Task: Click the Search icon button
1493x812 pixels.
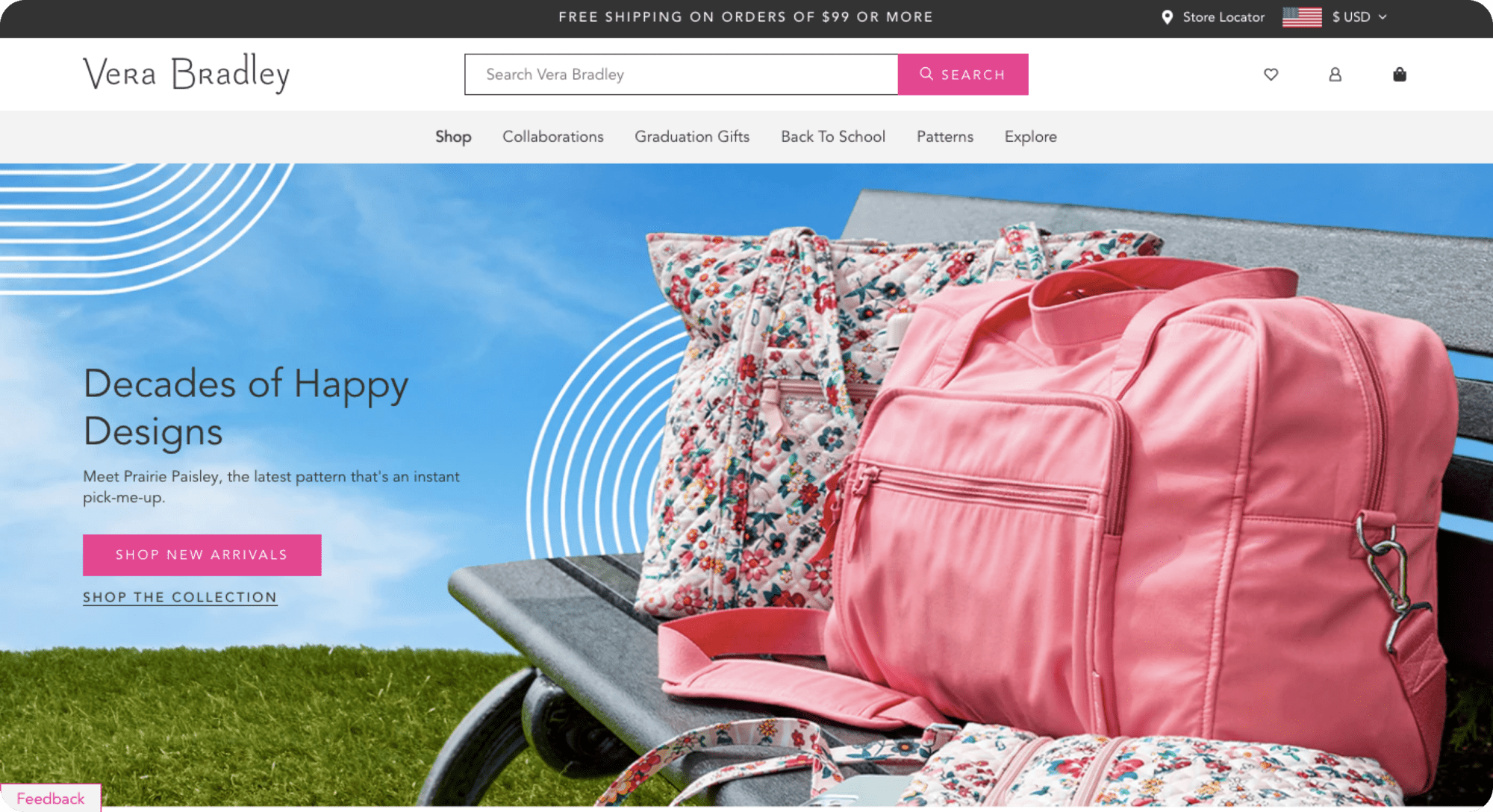Action: 962,74
